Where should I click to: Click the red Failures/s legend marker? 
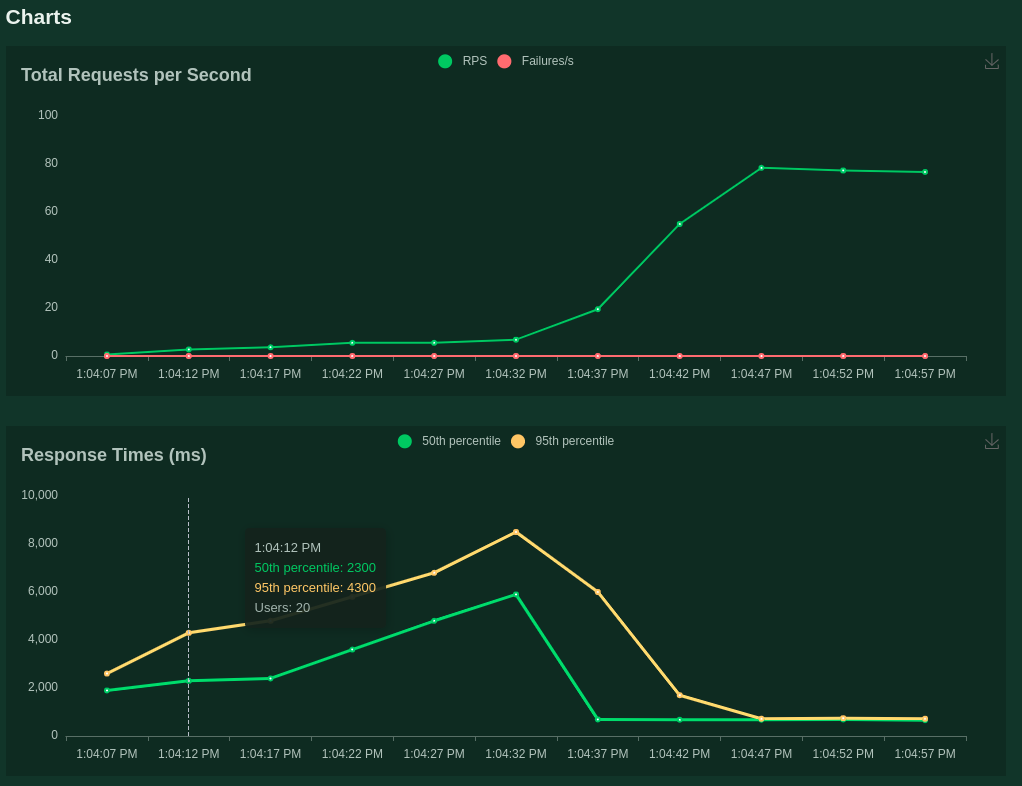(503, 61)
